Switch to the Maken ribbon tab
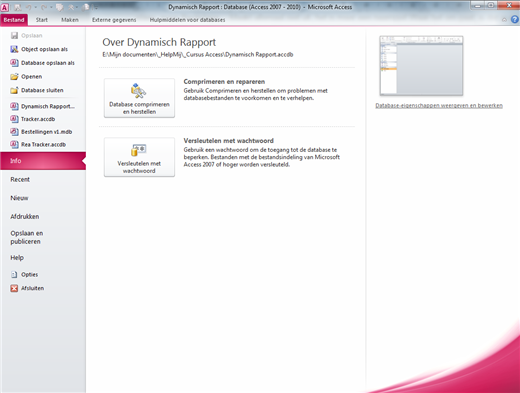The height and width of the screenshot is (393, 520). (70, 20)
